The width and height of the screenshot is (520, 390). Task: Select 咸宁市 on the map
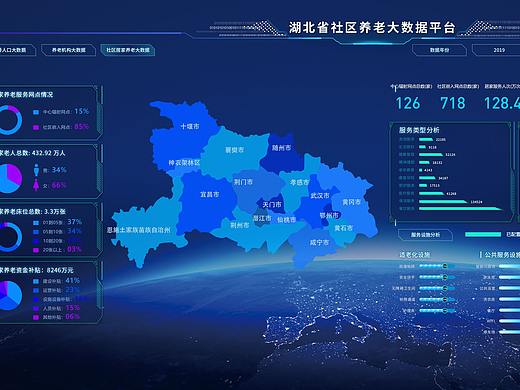click(x=319, y=243)
